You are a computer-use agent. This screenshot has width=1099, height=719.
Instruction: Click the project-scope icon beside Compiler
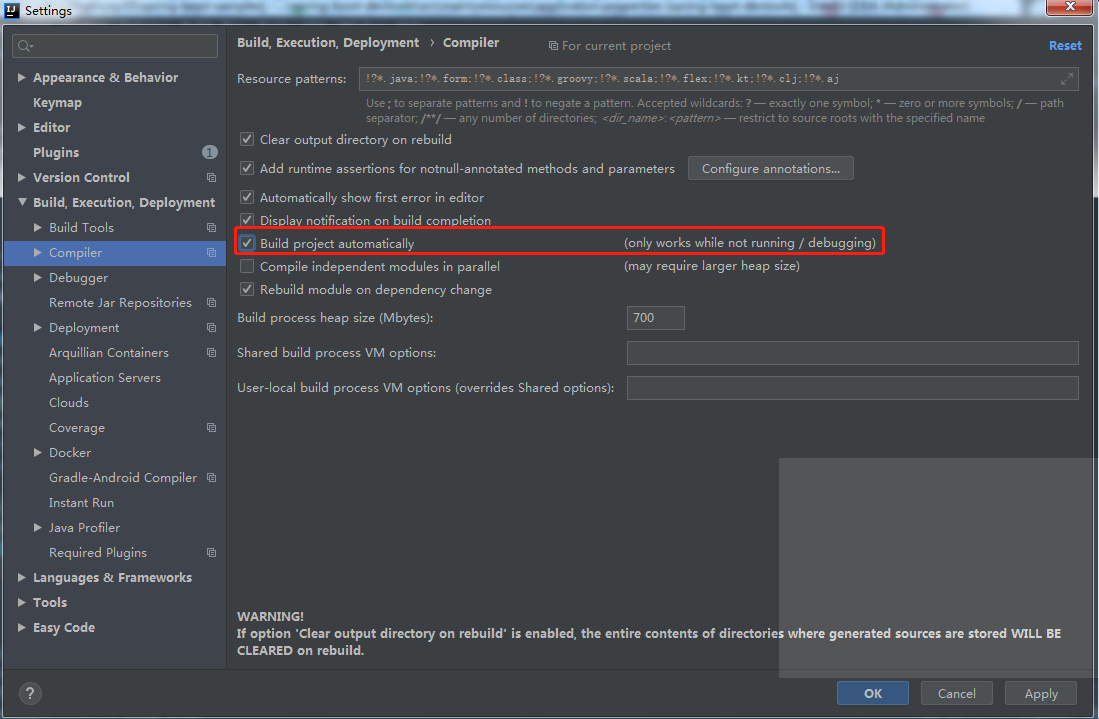(x=209, y=252)
